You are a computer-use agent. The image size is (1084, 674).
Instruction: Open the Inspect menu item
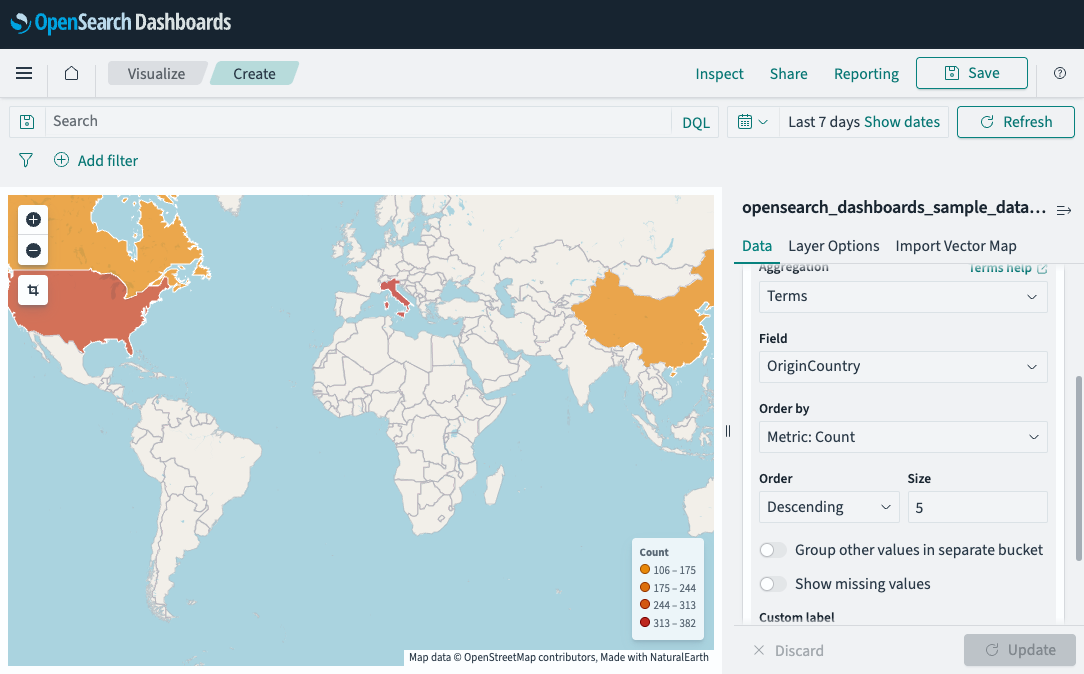[719, 73]
